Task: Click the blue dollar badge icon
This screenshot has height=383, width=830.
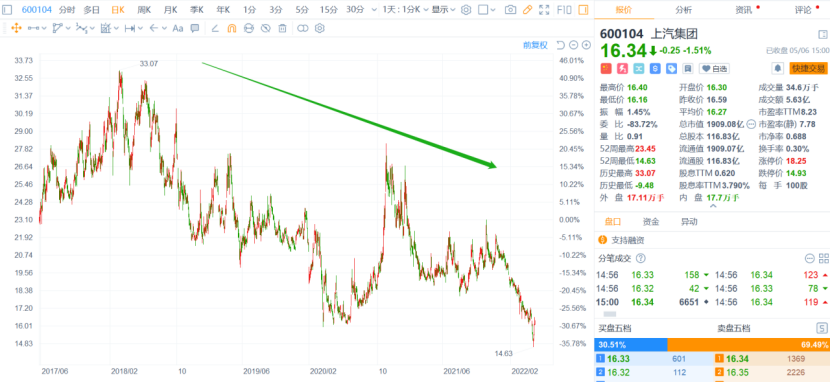Action: 655,68
